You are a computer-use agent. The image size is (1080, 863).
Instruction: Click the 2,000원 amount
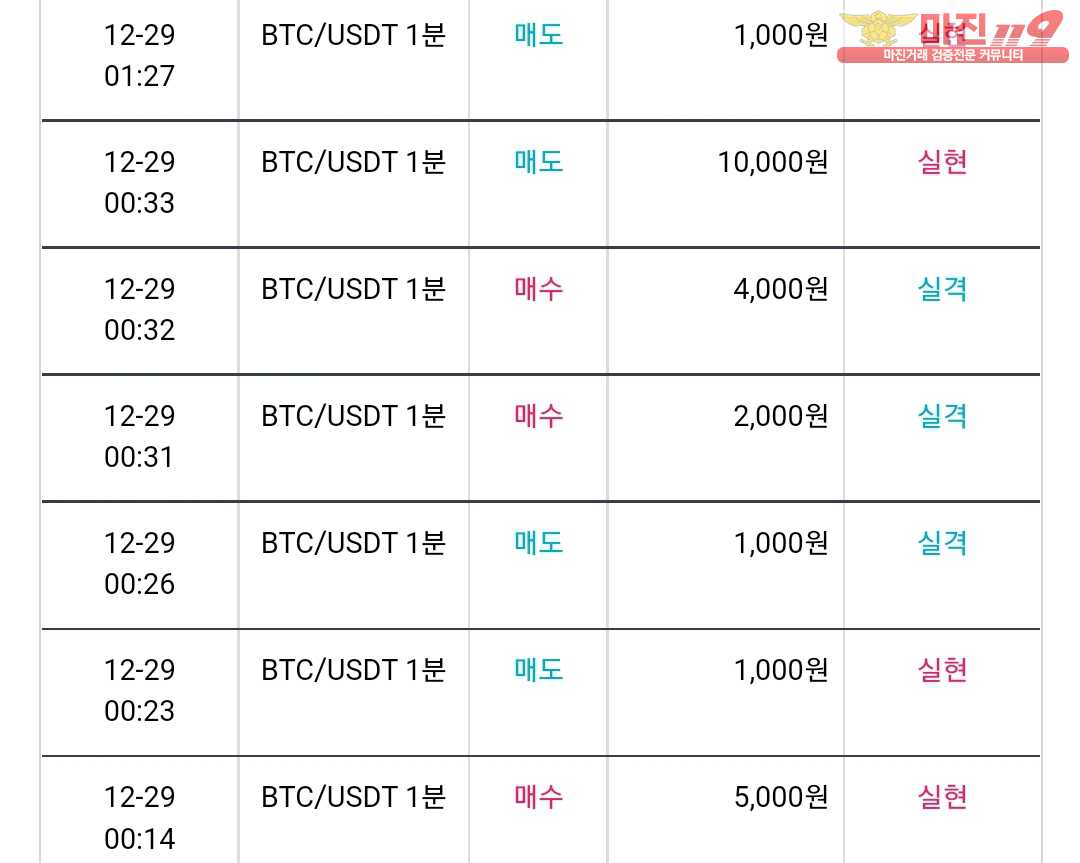[781, 416]
